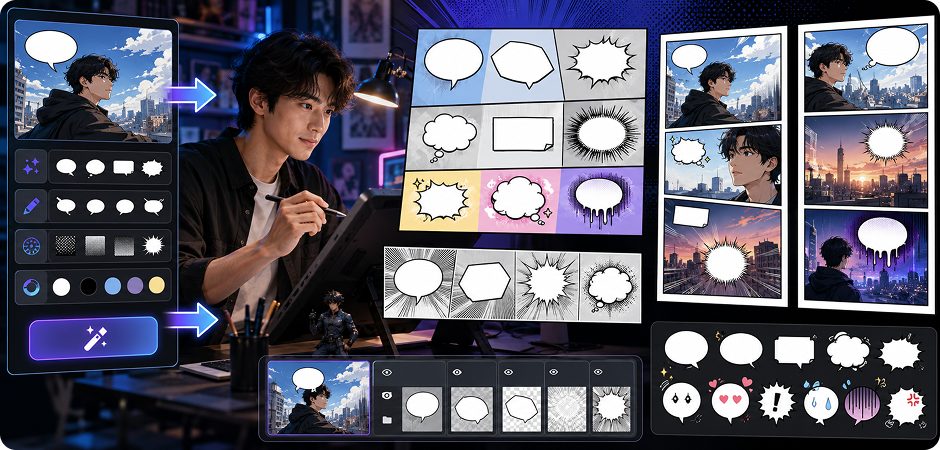Image resolution: width=940 pixels, height=450 pixels.
Task: Pick the heart-eyes bubble sticker
Action: (x=730, y=401)
